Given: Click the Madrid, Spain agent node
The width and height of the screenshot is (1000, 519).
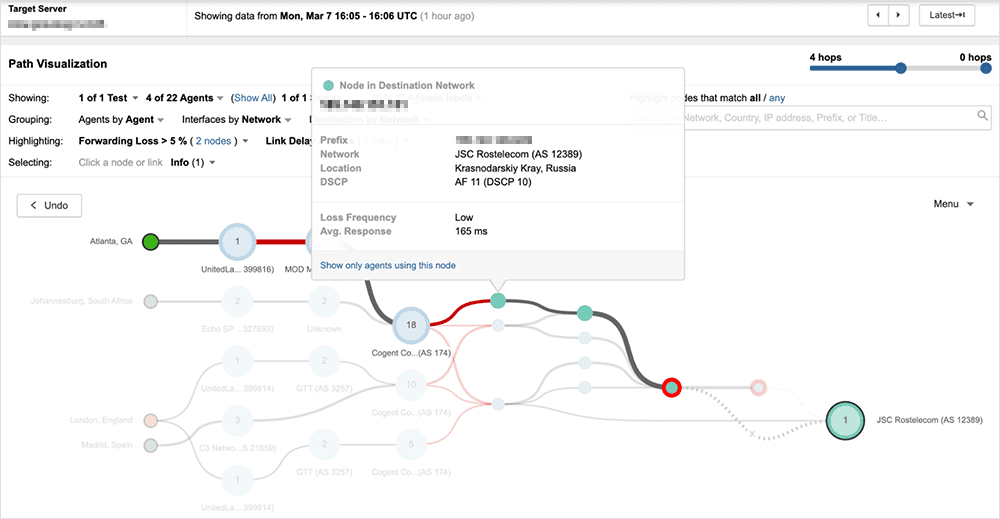Looking at the screenshot, I should click(151, 444).
